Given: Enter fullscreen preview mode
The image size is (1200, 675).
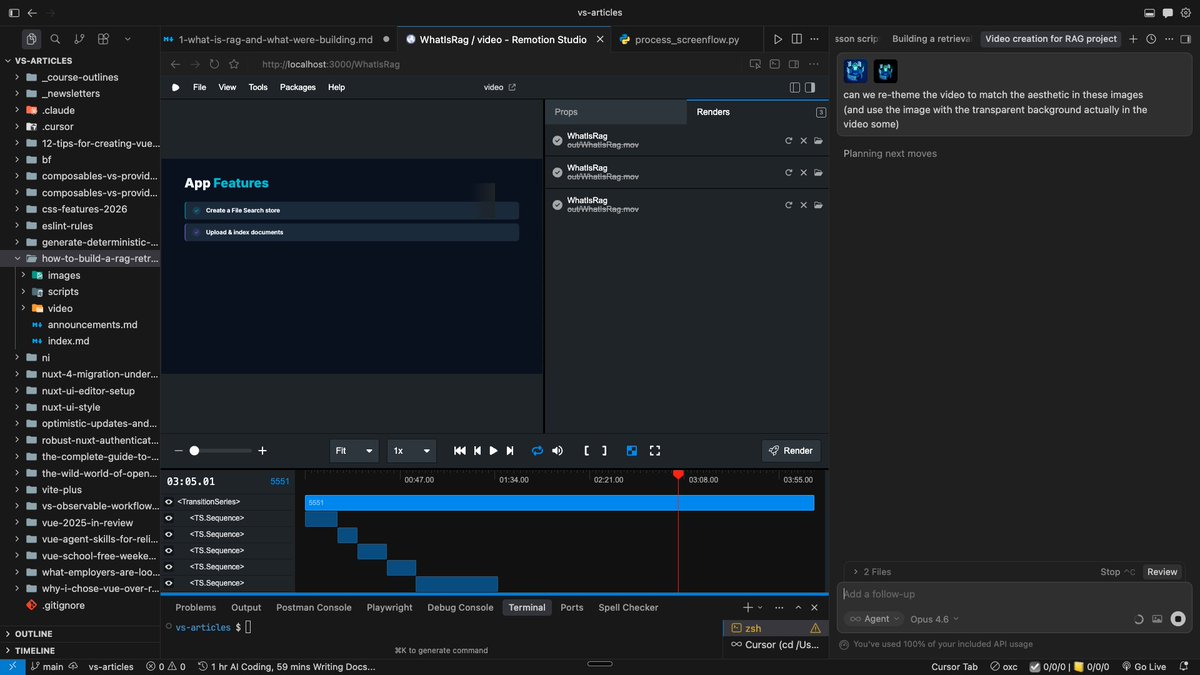Looking at the screenshot, I should coord(655,451).
